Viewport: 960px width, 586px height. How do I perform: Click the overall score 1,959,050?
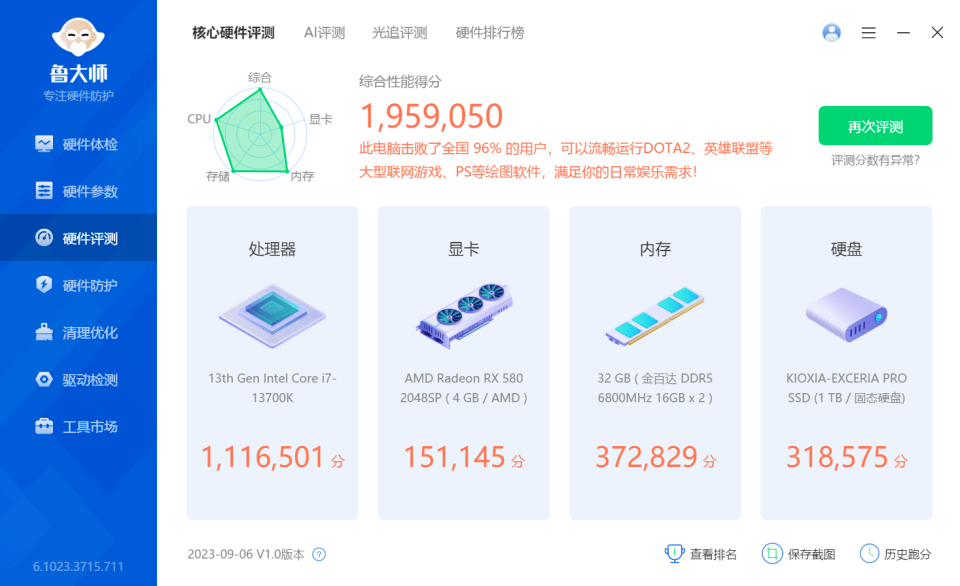pos(431,116)
